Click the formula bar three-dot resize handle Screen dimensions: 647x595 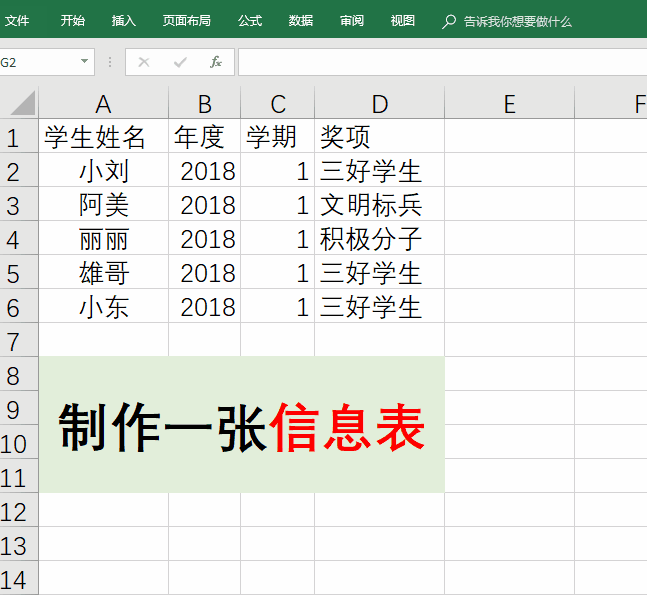coord(110,62)
